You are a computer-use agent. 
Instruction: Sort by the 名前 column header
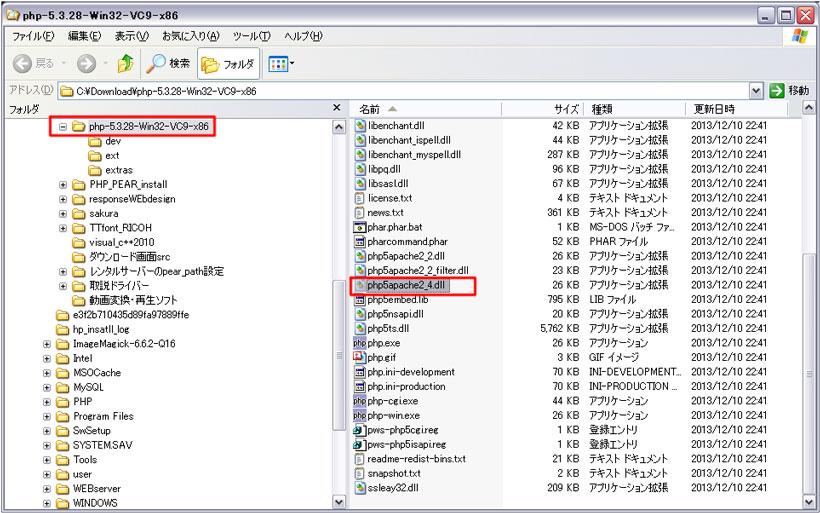[x=426, y=109]
